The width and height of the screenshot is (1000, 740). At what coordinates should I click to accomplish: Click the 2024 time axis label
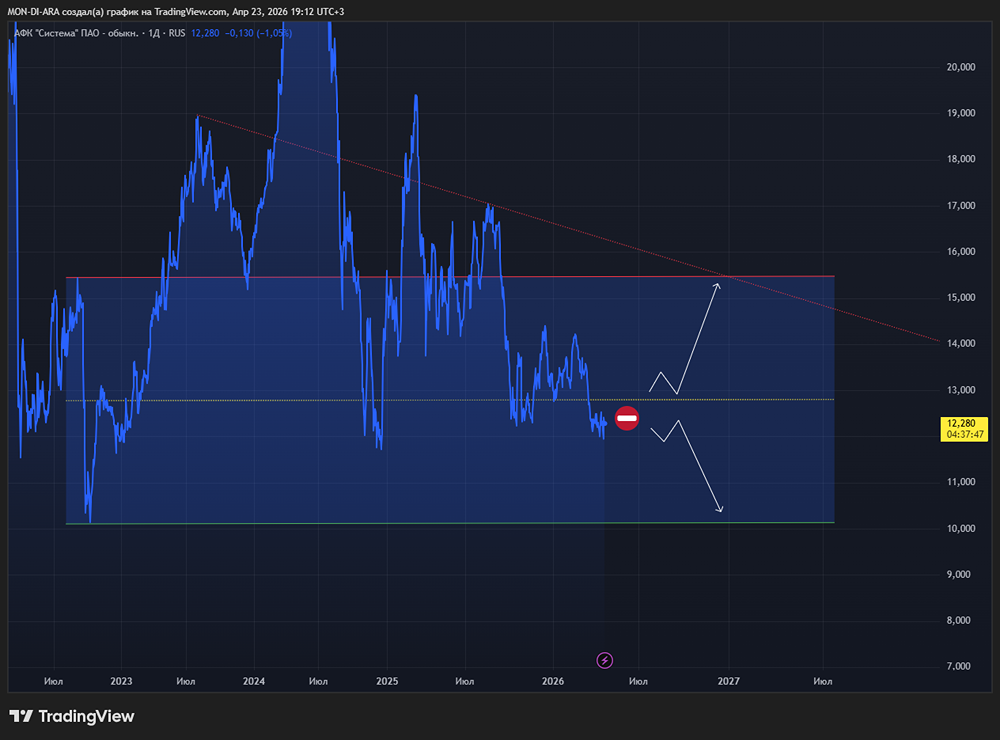click(254, 681)
